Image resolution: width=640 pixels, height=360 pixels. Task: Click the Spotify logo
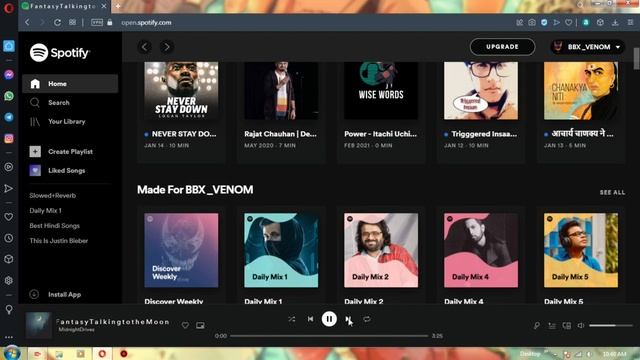[x=60, y=53]
